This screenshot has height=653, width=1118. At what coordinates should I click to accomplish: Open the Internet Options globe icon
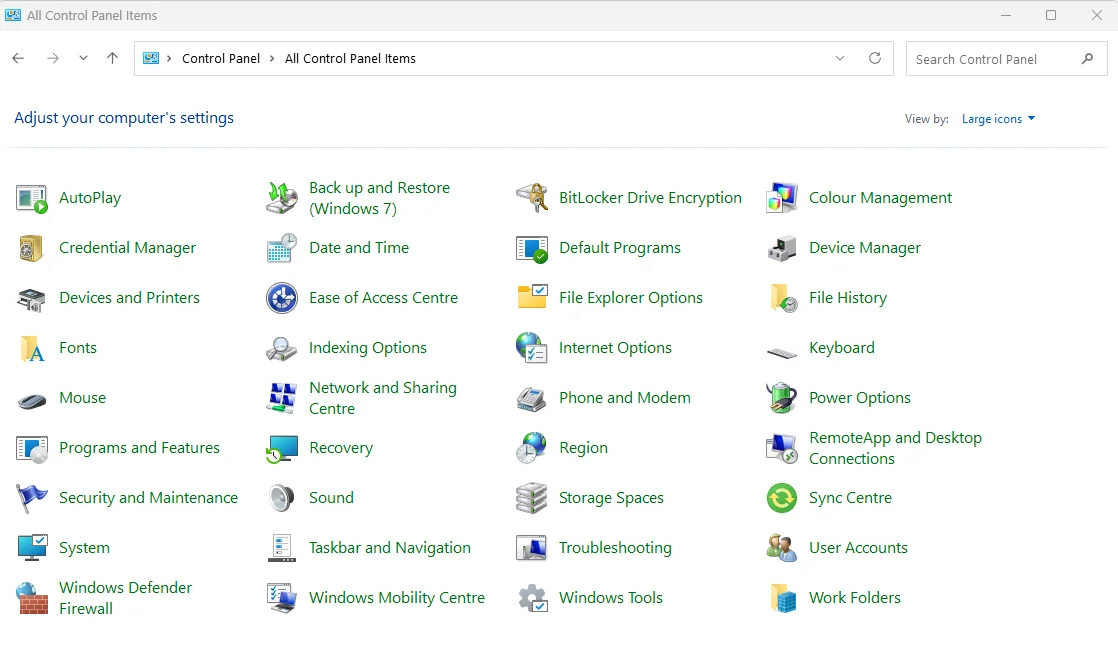(532, 348)
